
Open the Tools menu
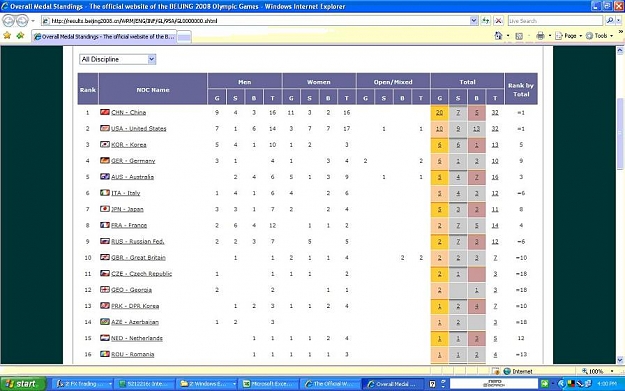tap(599, 36)
